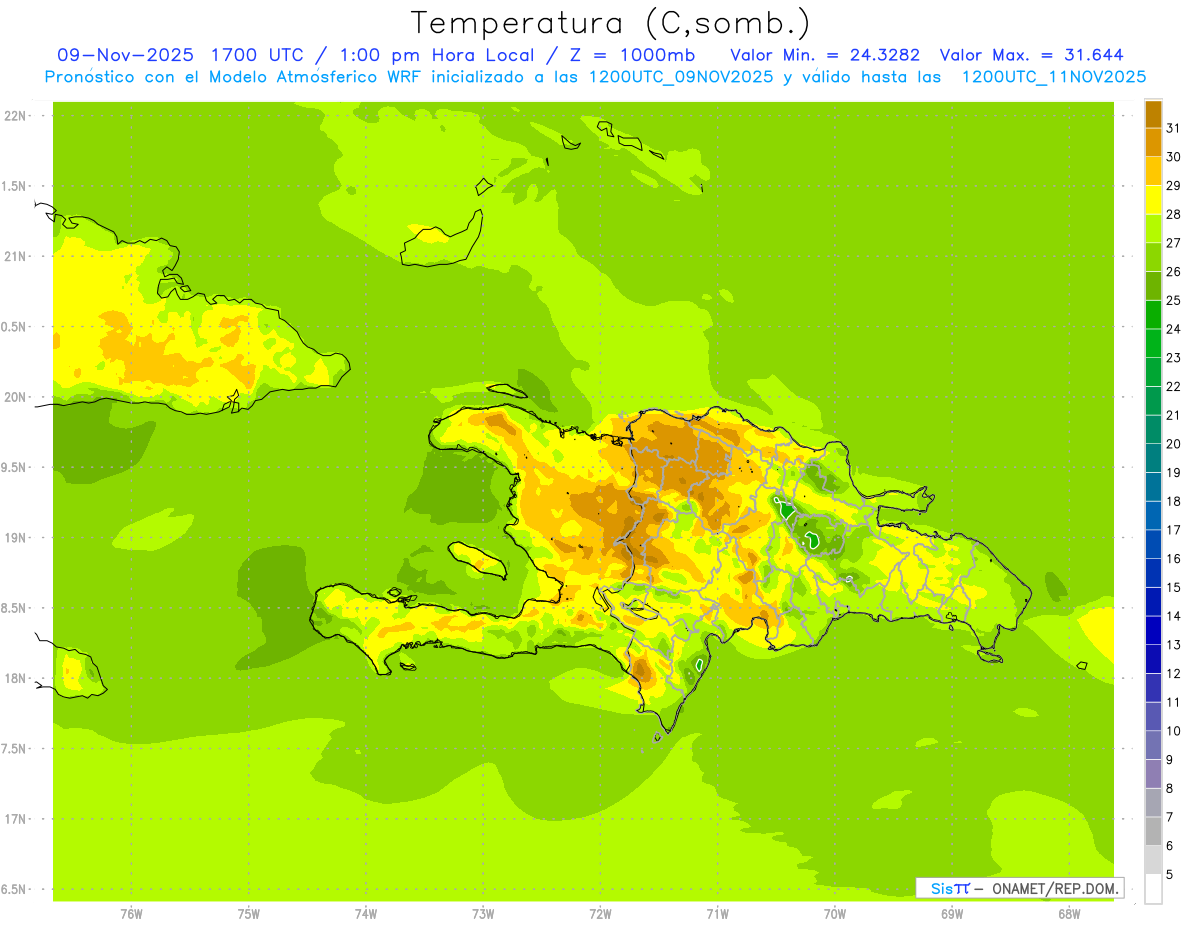1200x927 pixels.
Task: Click the "75W" longitude label
Action: click(x=248, y=914)
